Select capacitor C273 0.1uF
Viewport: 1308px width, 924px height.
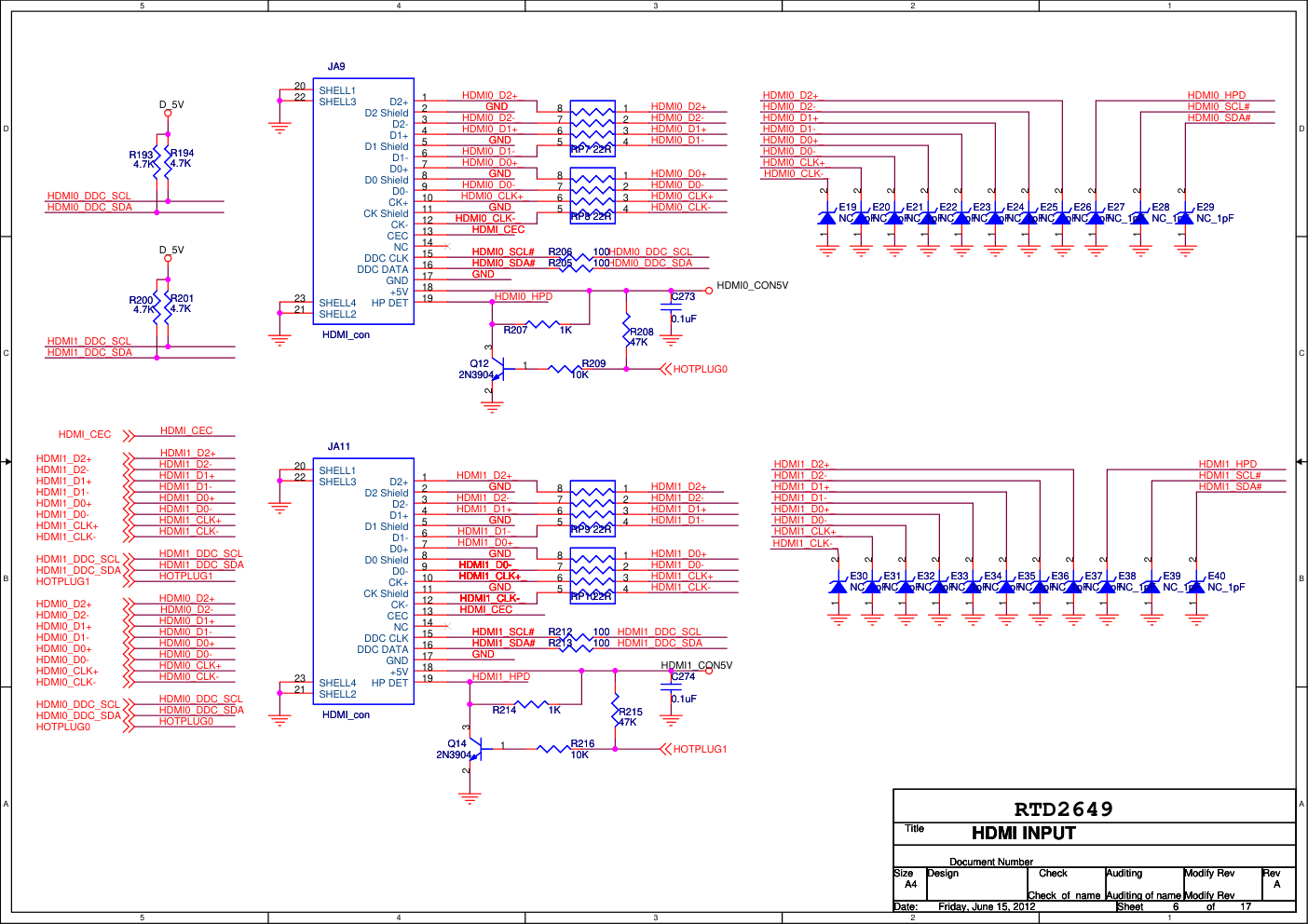(671, 306)
